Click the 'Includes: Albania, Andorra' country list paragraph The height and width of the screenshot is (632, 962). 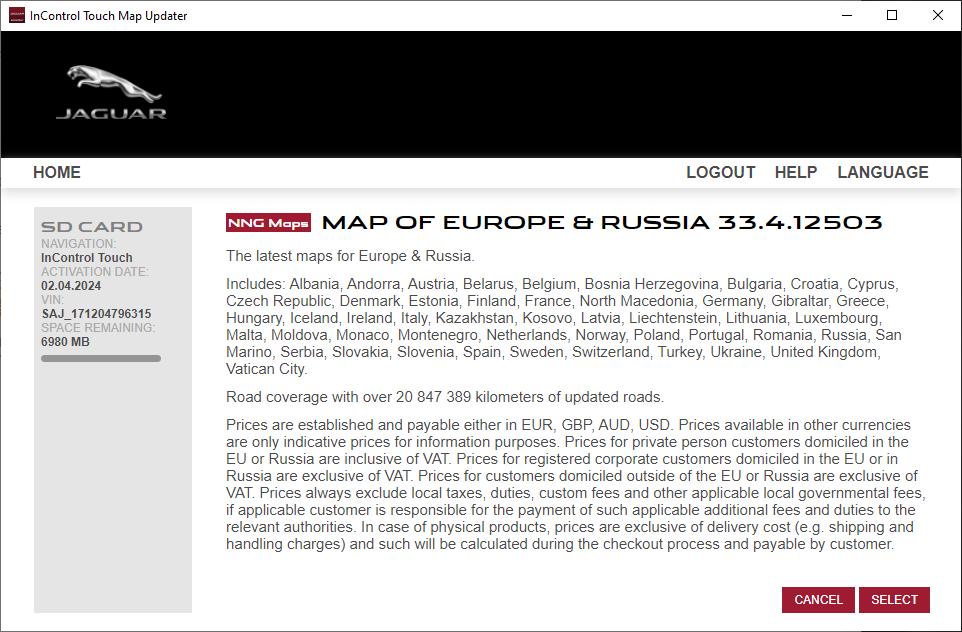pos(564,326)
